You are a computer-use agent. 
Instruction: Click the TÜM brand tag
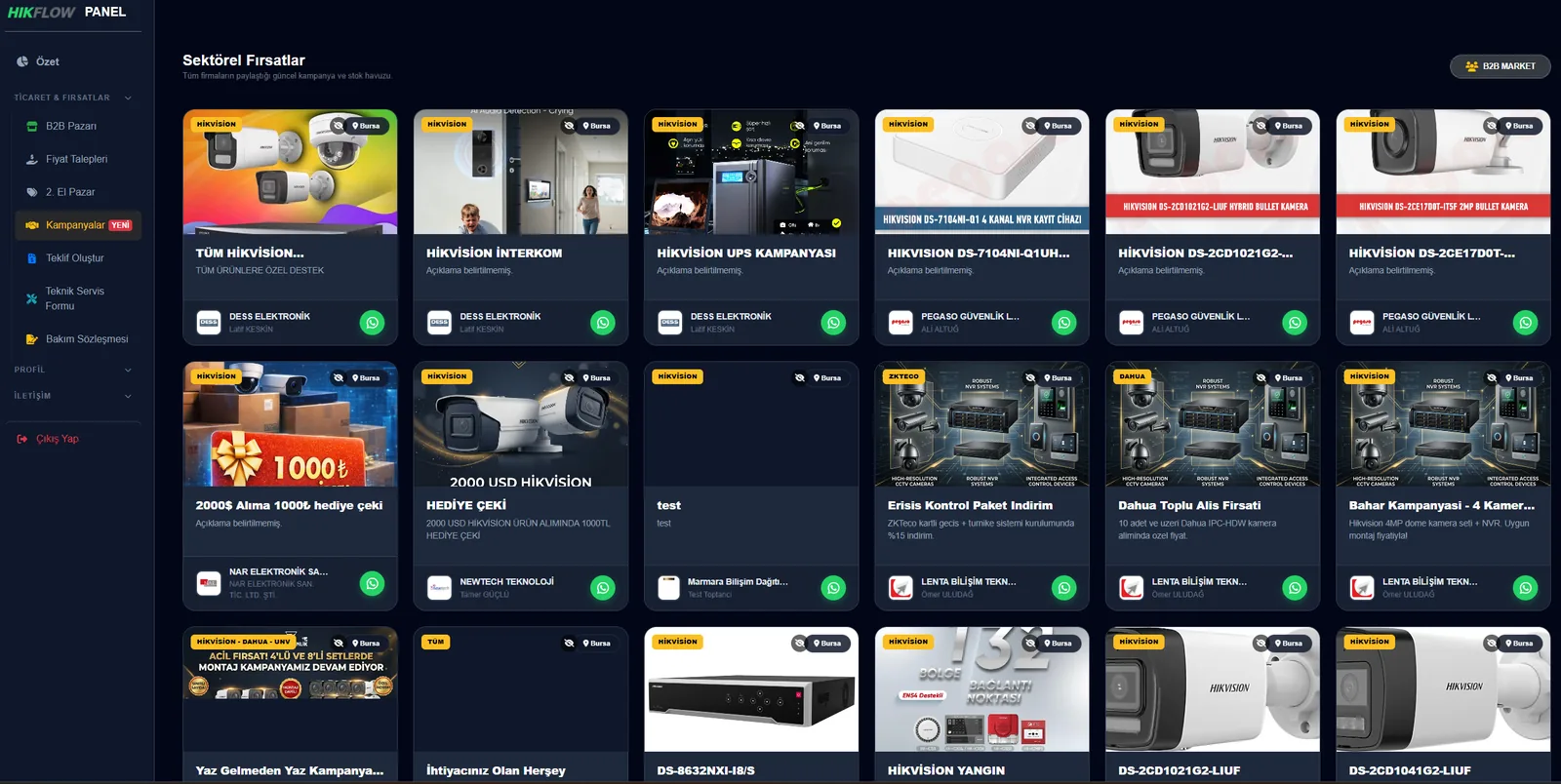[435, 642]
